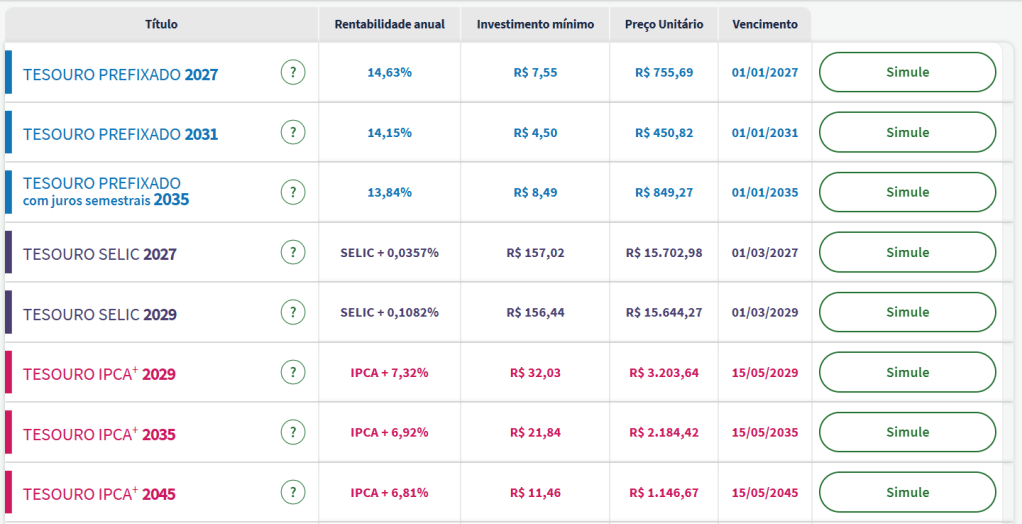Click question mark beside Tesouro IPCA+ 2035
Viewport: 1022px width, 524px height.
292,432
